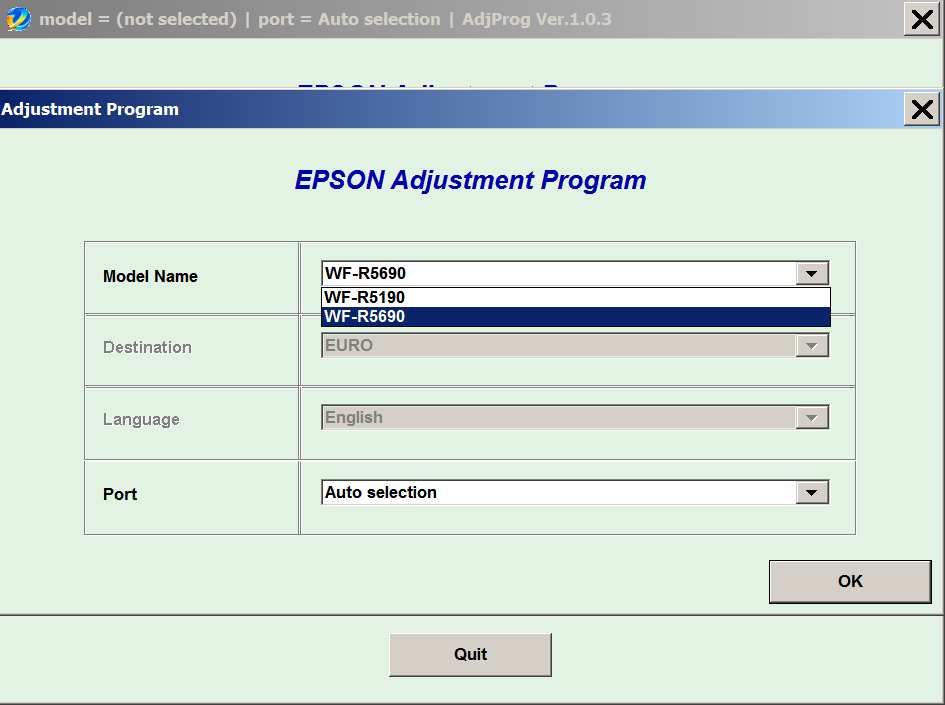945x705 pixels.
Task: Click the Model Name label
Action: pyautogui.click(x=150, y=276)
